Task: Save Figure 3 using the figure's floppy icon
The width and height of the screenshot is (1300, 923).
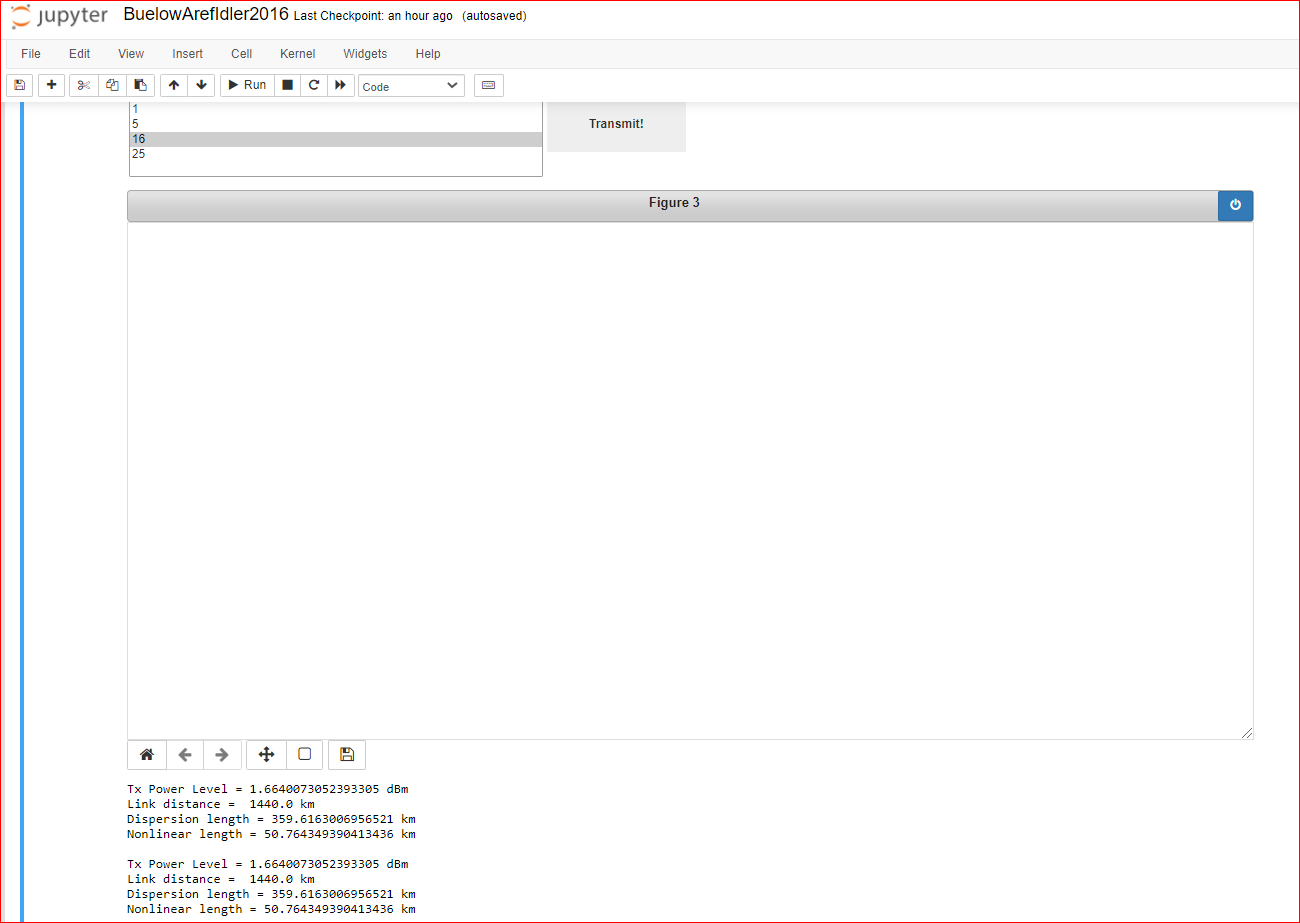Action: (x=347, y=754)
